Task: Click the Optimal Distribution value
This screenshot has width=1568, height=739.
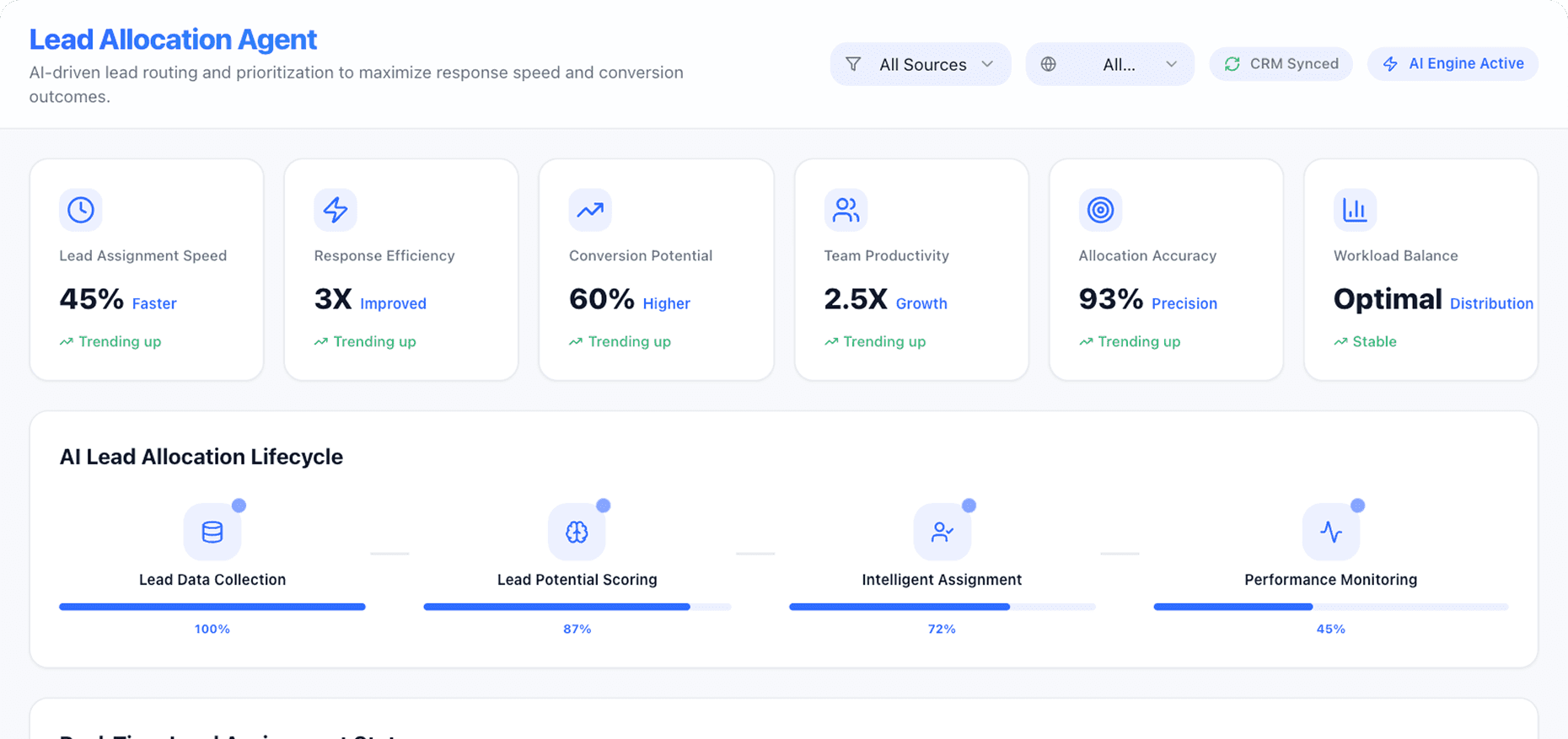Action: [x=1433, y=299]
